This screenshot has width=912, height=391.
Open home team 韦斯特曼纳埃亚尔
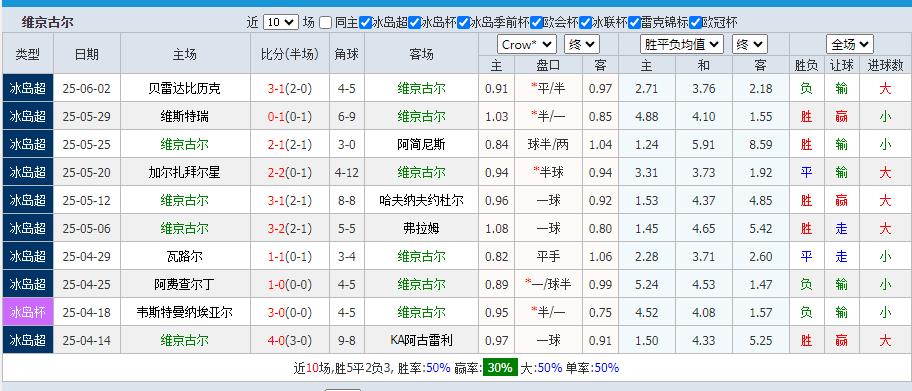click(x=184, y=312)
